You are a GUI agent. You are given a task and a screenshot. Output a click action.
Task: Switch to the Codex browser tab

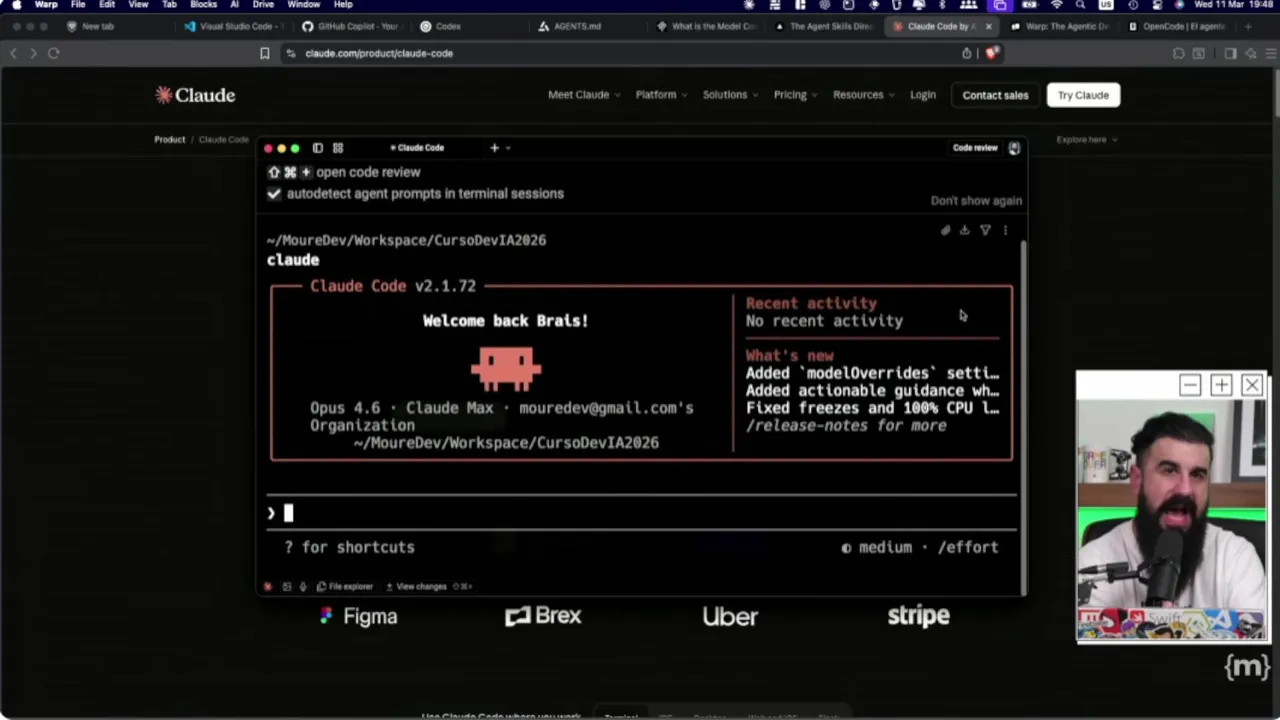point(470,26)
